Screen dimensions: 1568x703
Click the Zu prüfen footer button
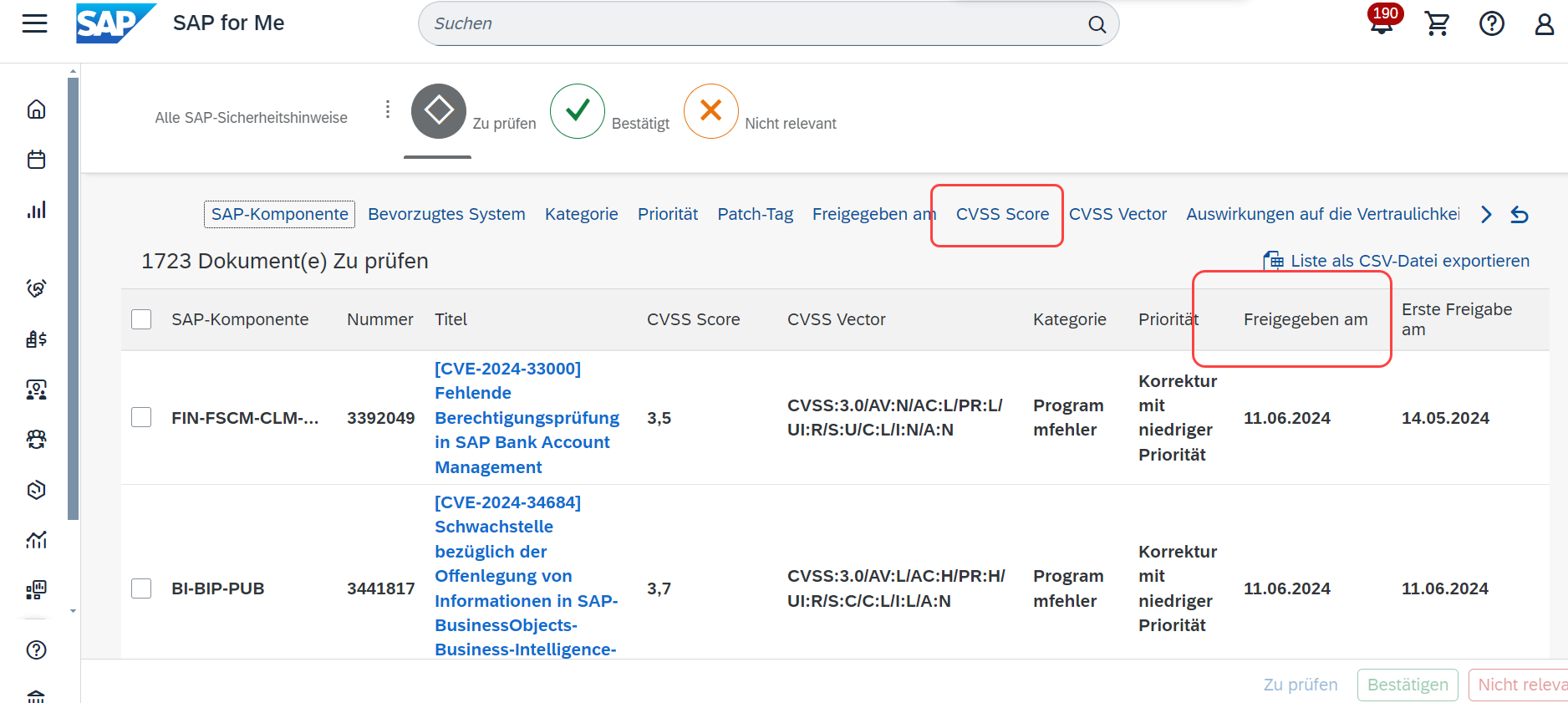point(1301,685)
